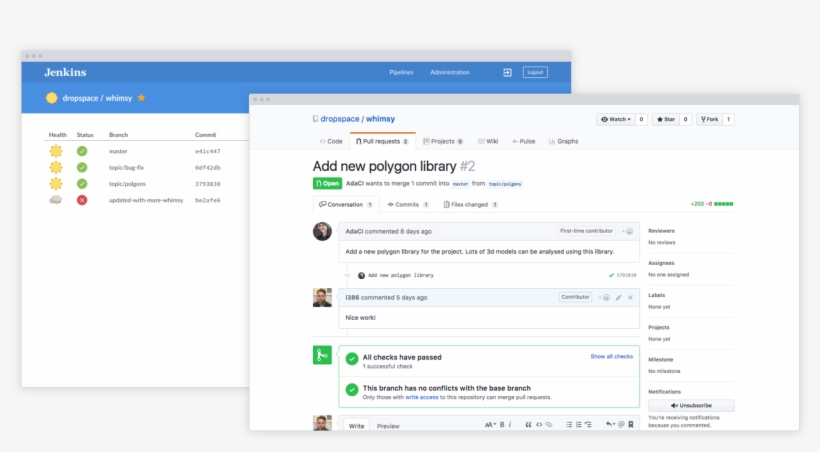Add a reaction to AdaCI's comment
This screenshot has height=452, width=820.
pyautogui.click(x=628, y=231)
